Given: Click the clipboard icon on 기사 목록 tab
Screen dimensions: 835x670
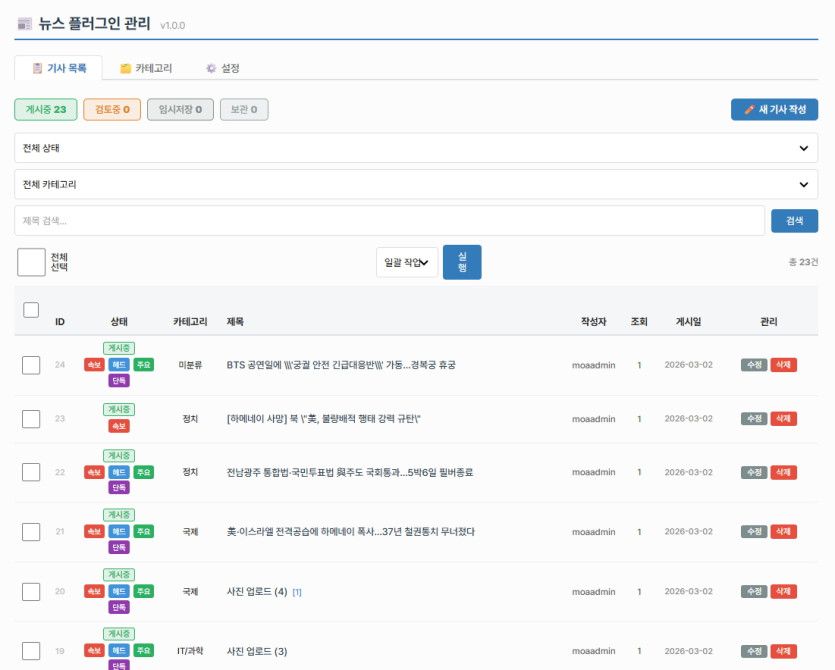Looking at the screenshot, I should (37, 69).
